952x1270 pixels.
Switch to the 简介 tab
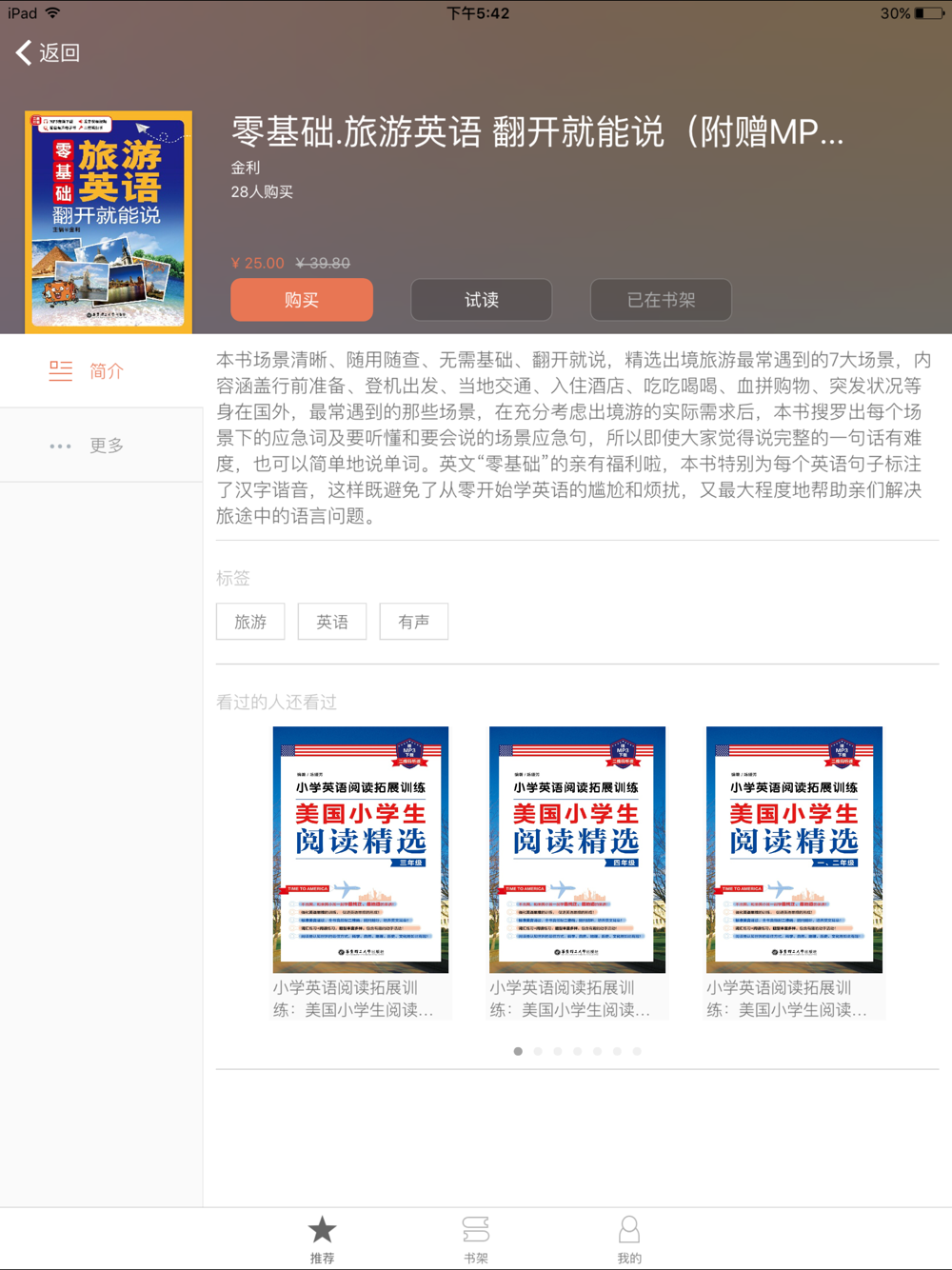pos(101,370)
